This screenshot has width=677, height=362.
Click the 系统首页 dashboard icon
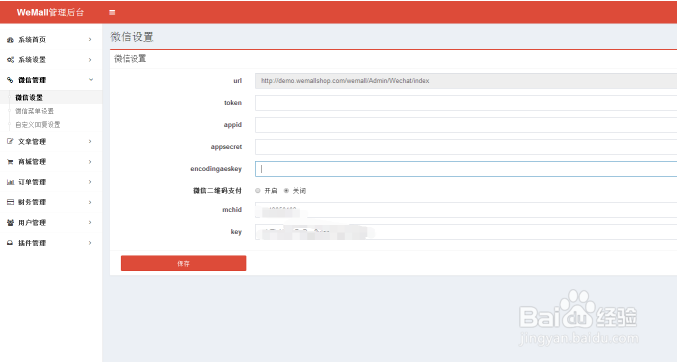(x=10, y=40)
